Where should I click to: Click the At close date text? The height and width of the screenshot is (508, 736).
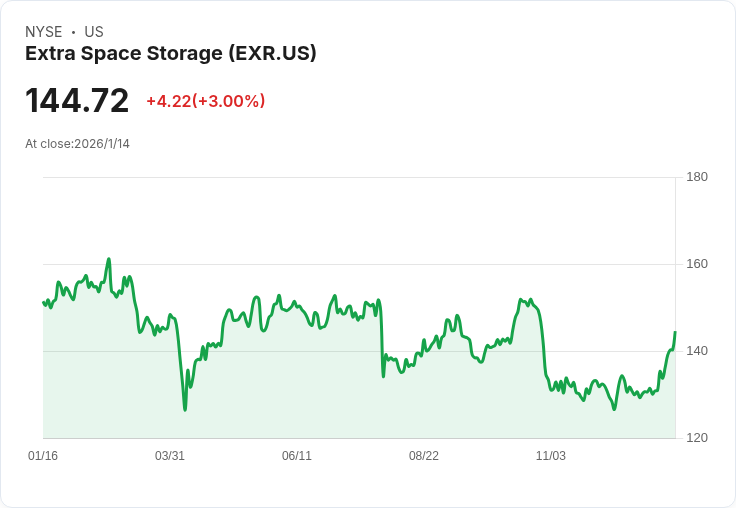[77, 144]
